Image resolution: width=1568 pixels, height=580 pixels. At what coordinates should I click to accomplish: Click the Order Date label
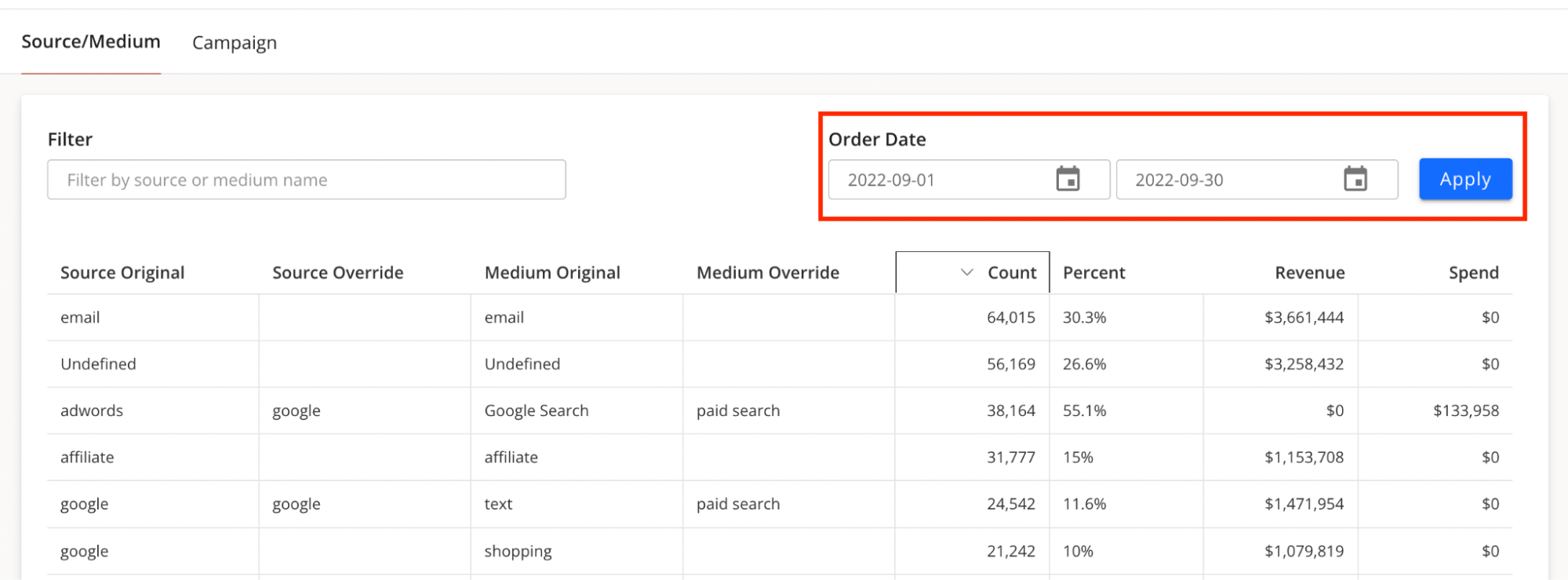(x=877, y=139)
